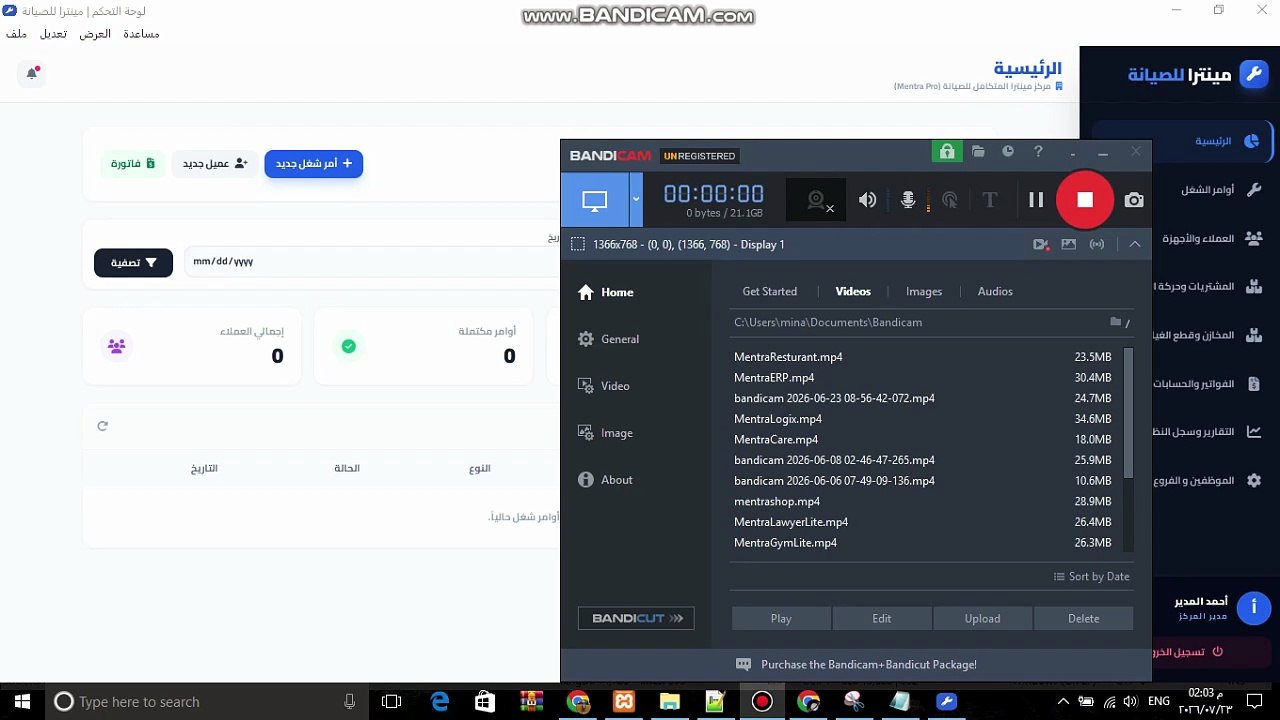Screen dimensions: 1280x720
Task: Toggle the text overlay T icon in Bandicam
Action: tap(990, 200)
